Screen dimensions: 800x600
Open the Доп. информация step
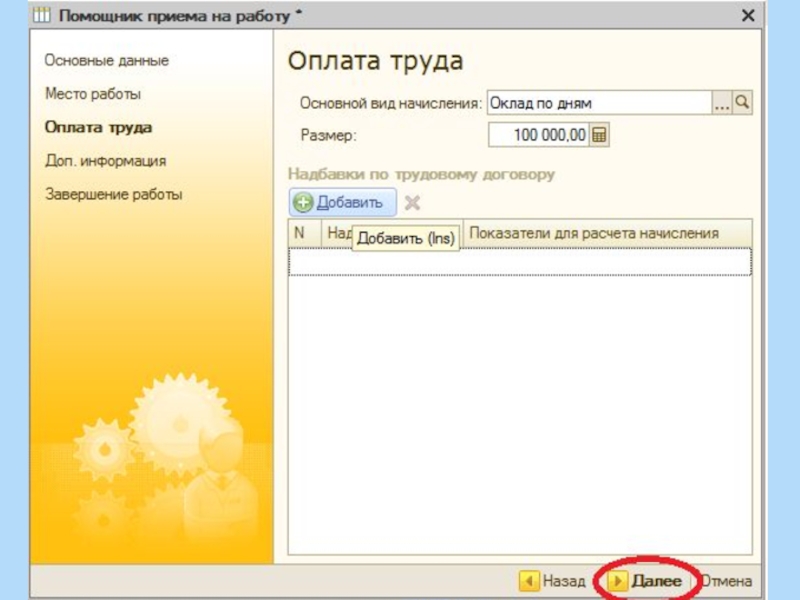(105, 160)
